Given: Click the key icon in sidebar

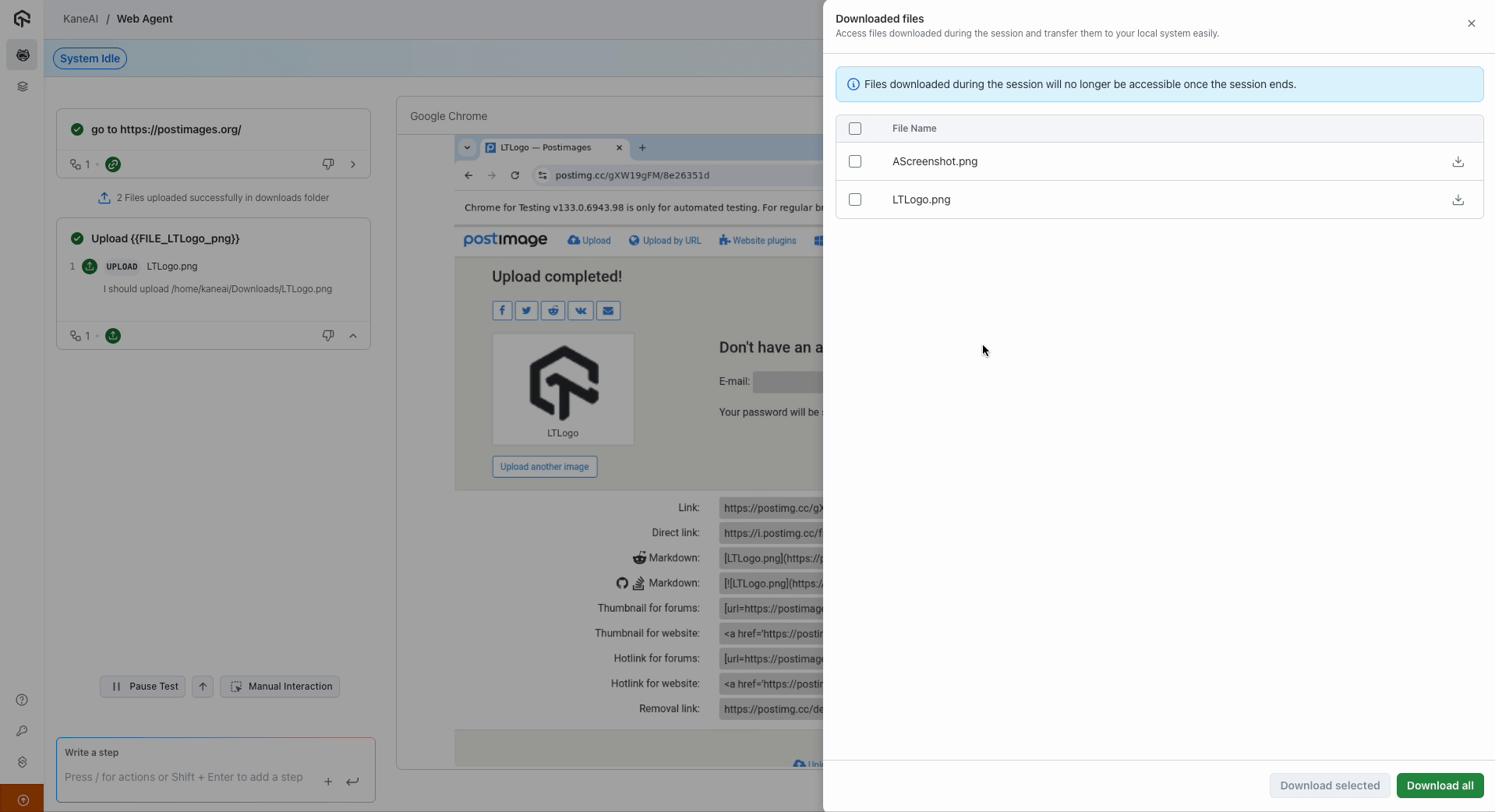Looking at the screenshot, I should tap(22, 731).
